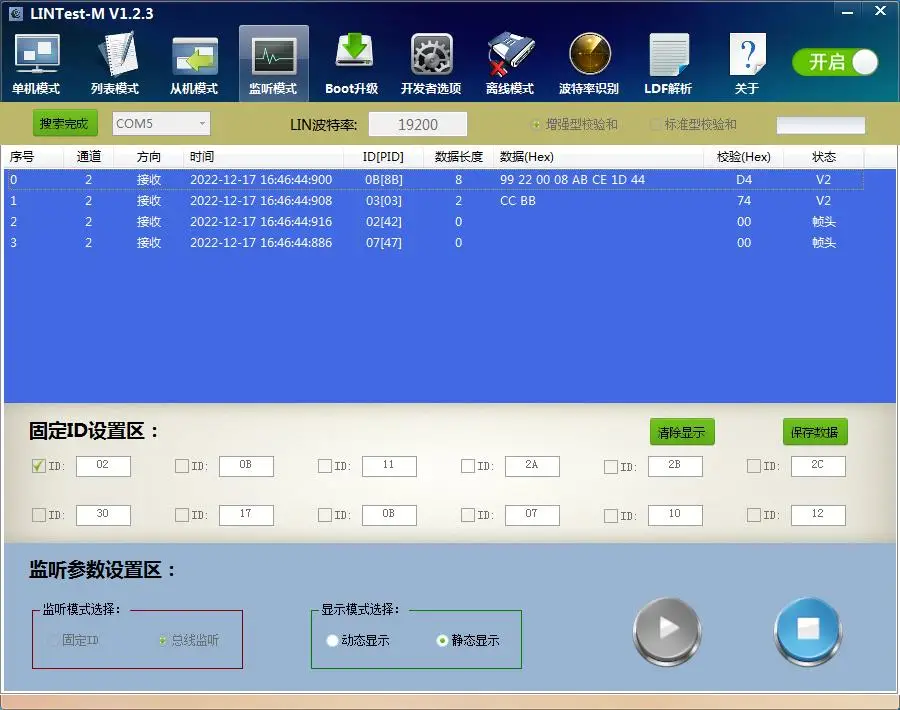Click the 关于 about icon
This screenshot has height=710, width=900.
(746, 63)
